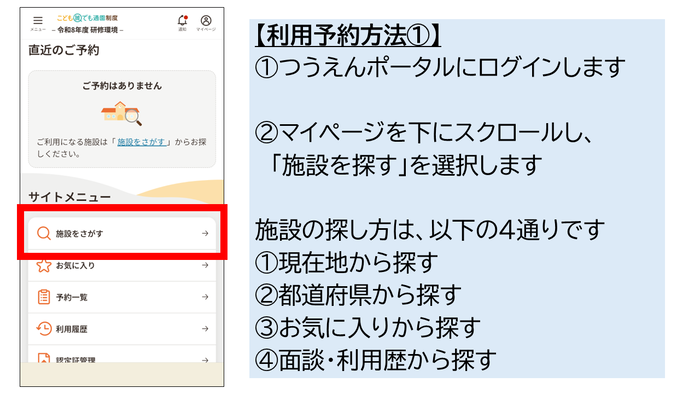Click the clipboard icon for 予約一覧

click(44, 297)
